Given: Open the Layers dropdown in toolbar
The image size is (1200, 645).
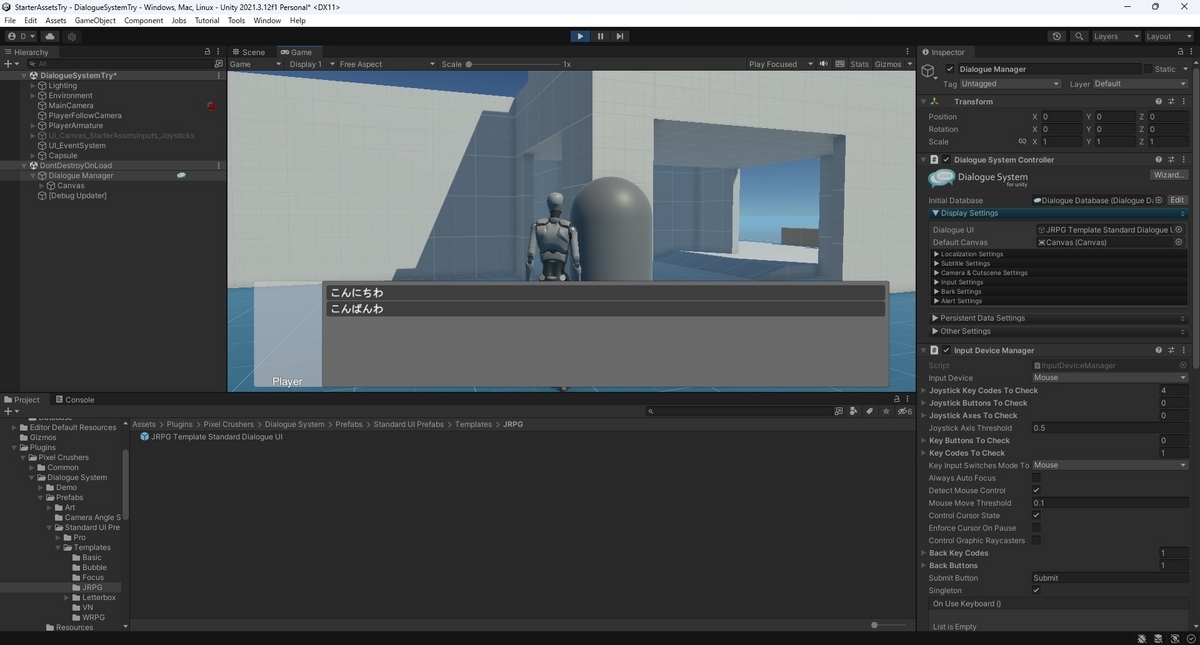Looking at the screenshot, I should tap(1115, 36).
